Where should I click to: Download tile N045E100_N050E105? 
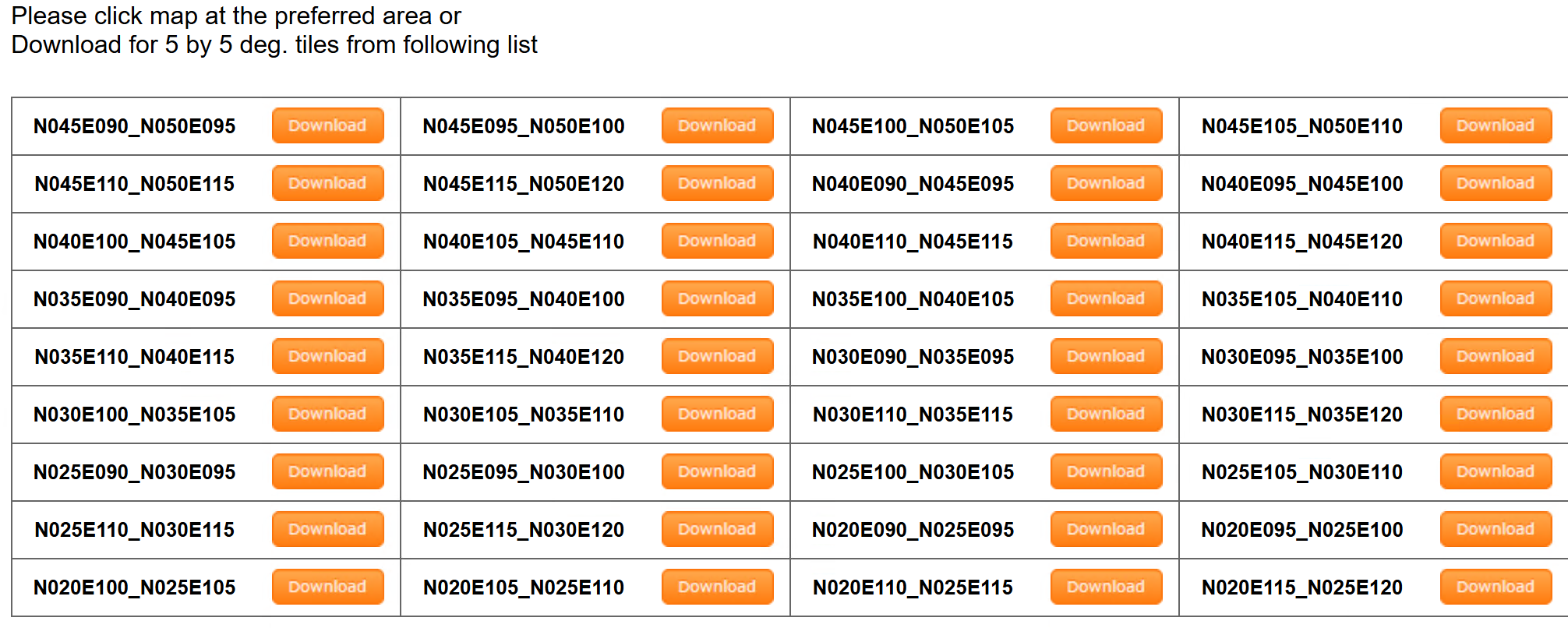1106,125
